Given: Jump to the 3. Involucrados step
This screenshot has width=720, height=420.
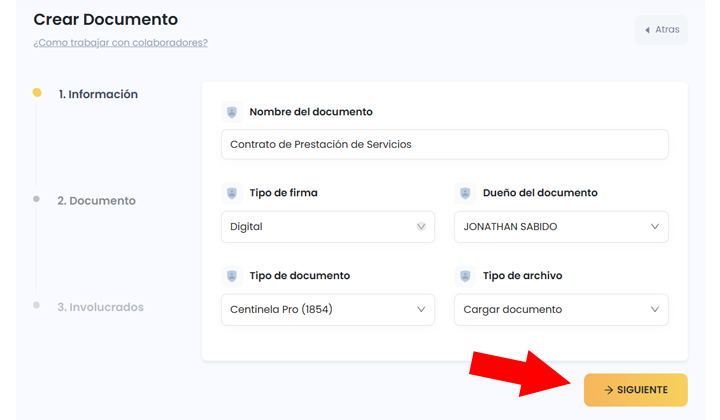Looking at the screenshot, I should pyautogui.click(x=100, y=307).
